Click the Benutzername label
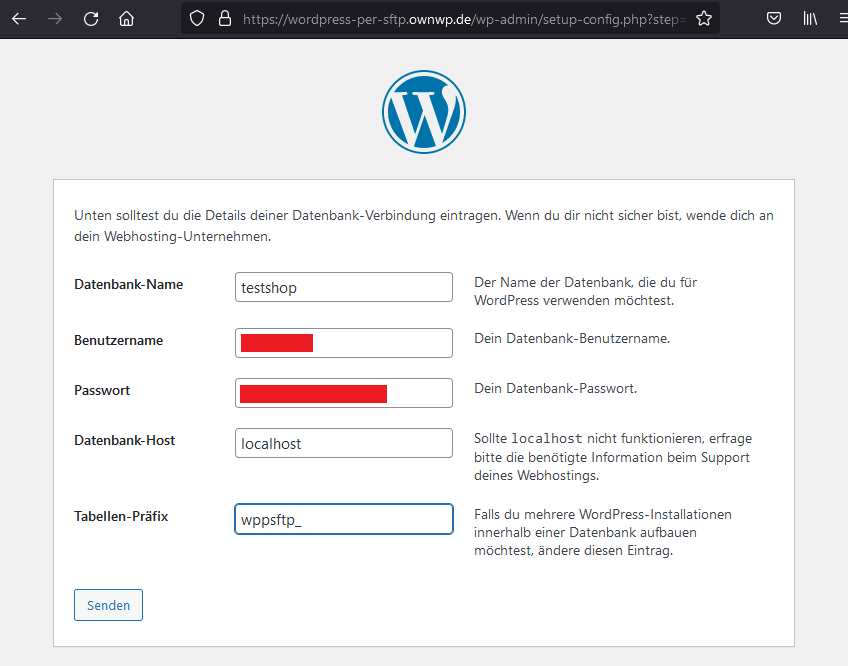This screenshot has width=848, height=666. coord(118,340)
